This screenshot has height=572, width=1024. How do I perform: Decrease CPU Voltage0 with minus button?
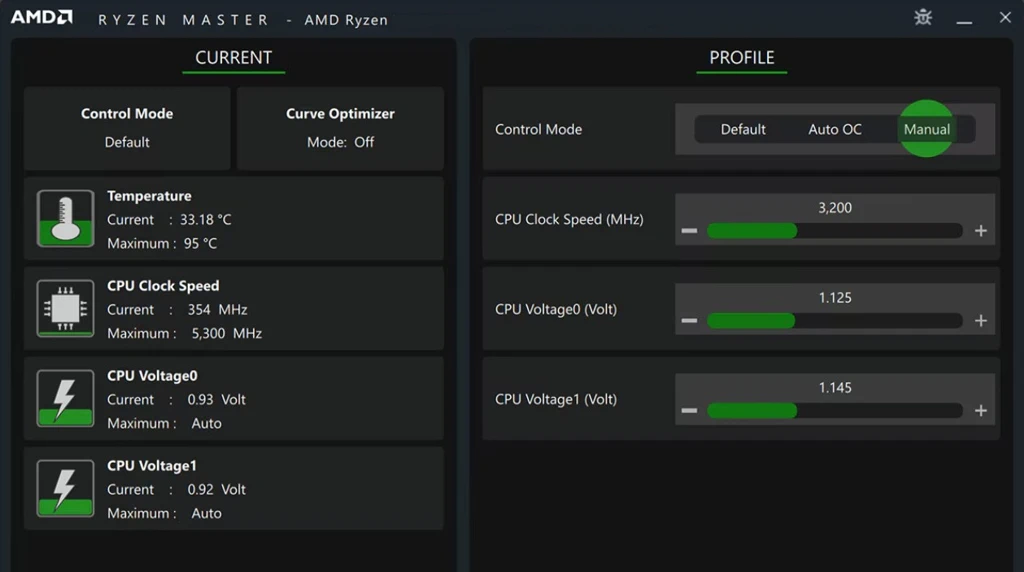689,321
